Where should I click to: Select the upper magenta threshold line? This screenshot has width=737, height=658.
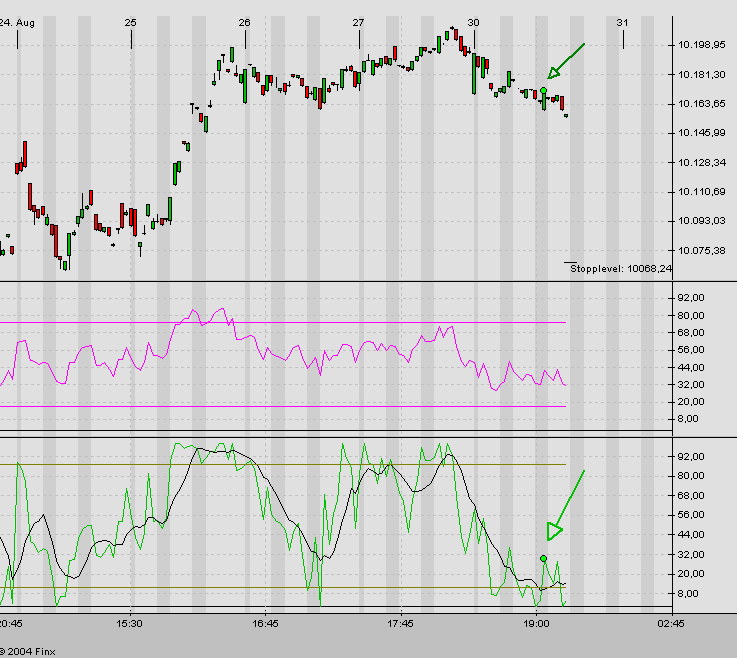300,322
